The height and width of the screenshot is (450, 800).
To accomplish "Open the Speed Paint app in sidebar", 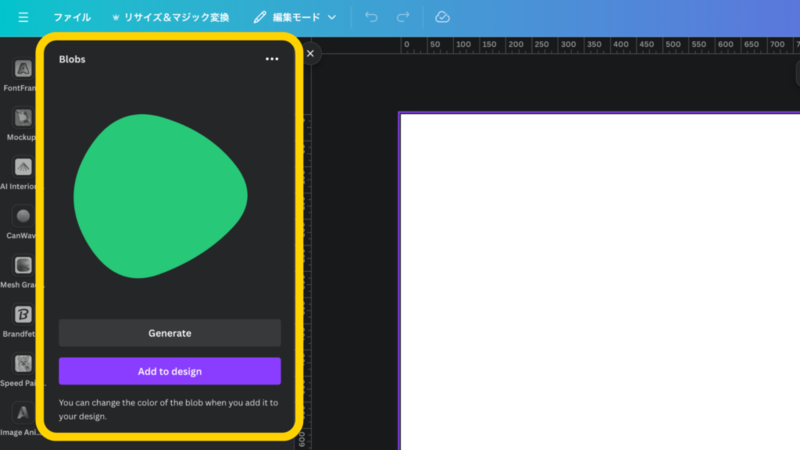I will point(22,370).
